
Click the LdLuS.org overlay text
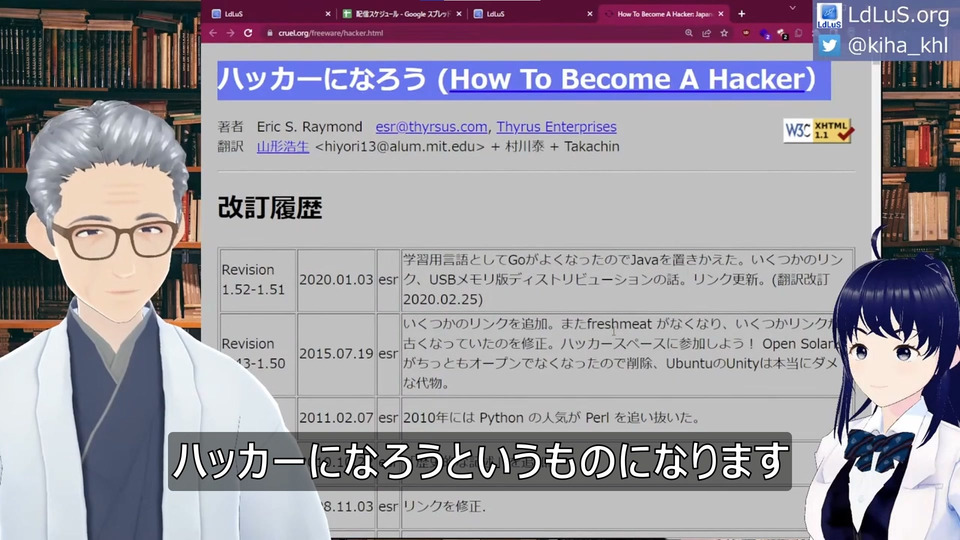898,15
